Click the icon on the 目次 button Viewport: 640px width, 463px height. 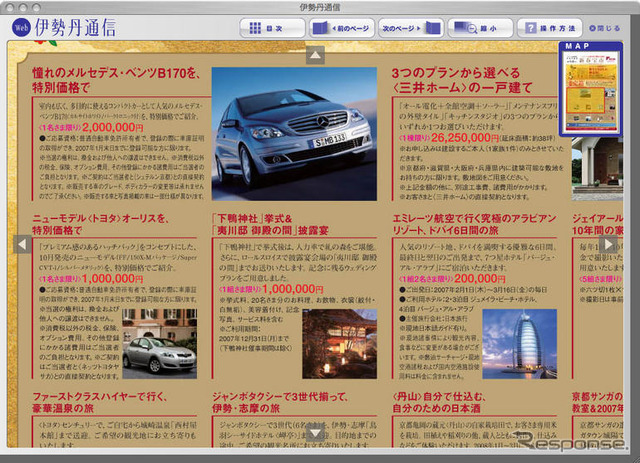pos(255,28)
